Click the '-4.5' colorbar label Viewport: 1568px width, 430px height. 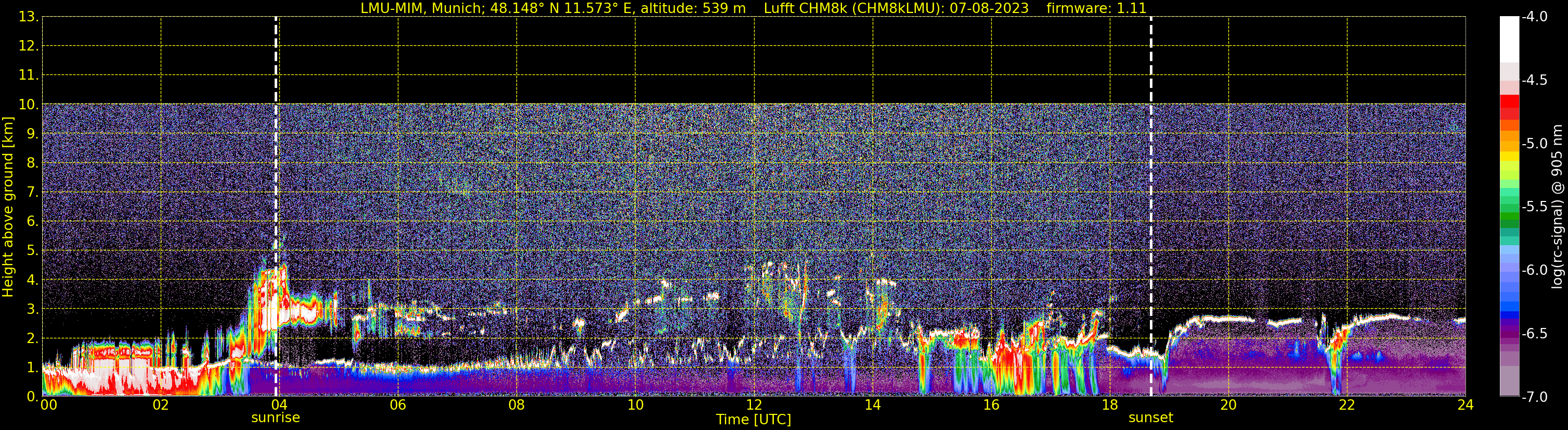tap(1535, 80)
